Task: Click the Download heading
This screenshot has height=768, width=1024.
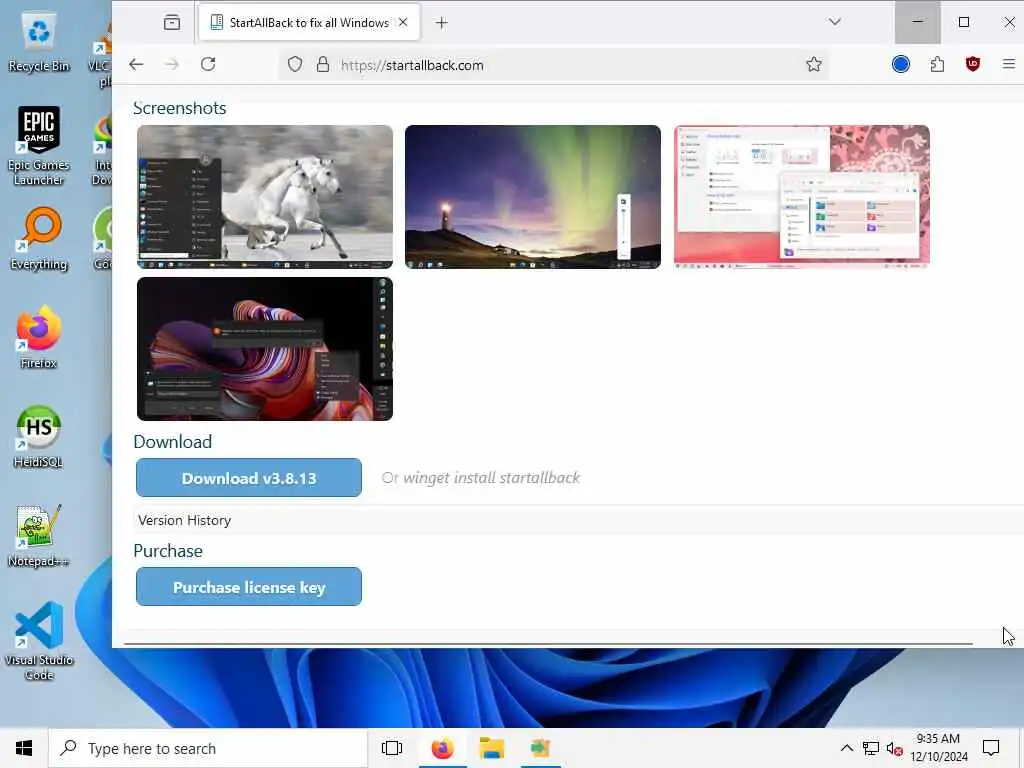Action: click(x=172, y=441)
